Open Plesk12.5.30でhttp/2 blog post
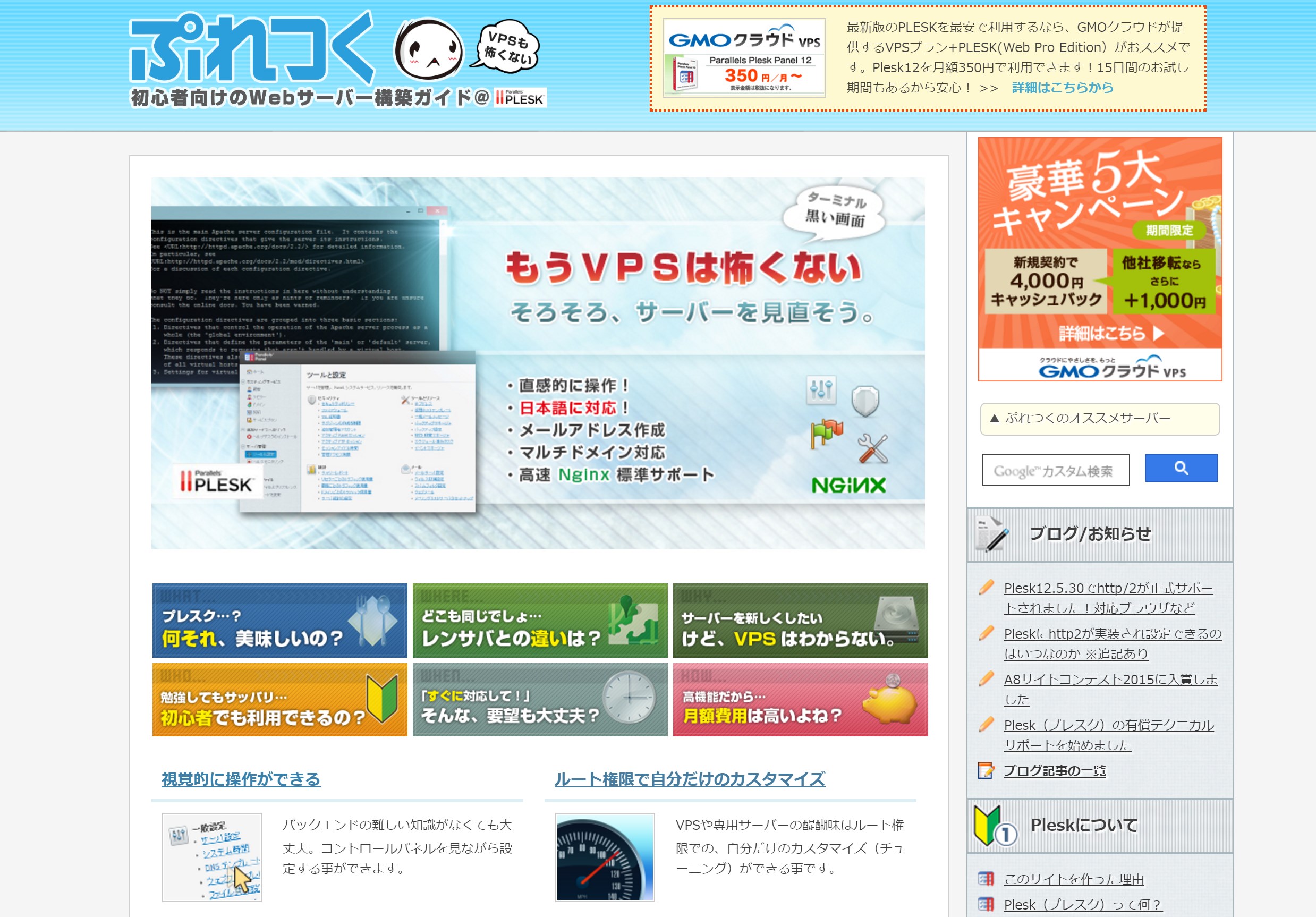Image resolution: width=1316 pixels, height=917 pixels. pyautogui.click(x=1108, y=598)
